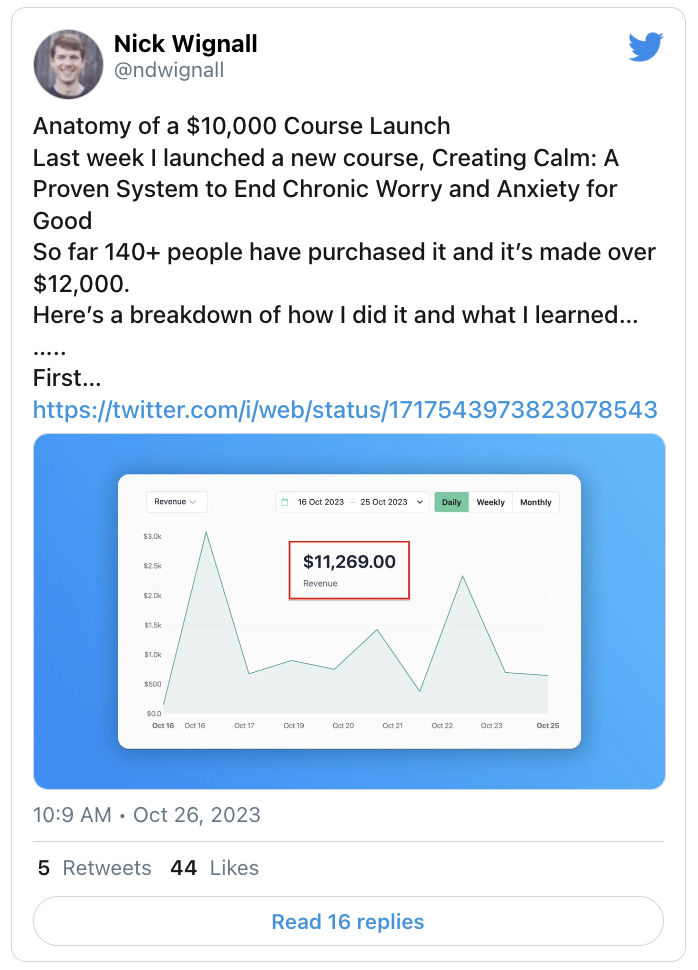
Task: Select the Daily interval toggle
Action: [x=452, y=502]
